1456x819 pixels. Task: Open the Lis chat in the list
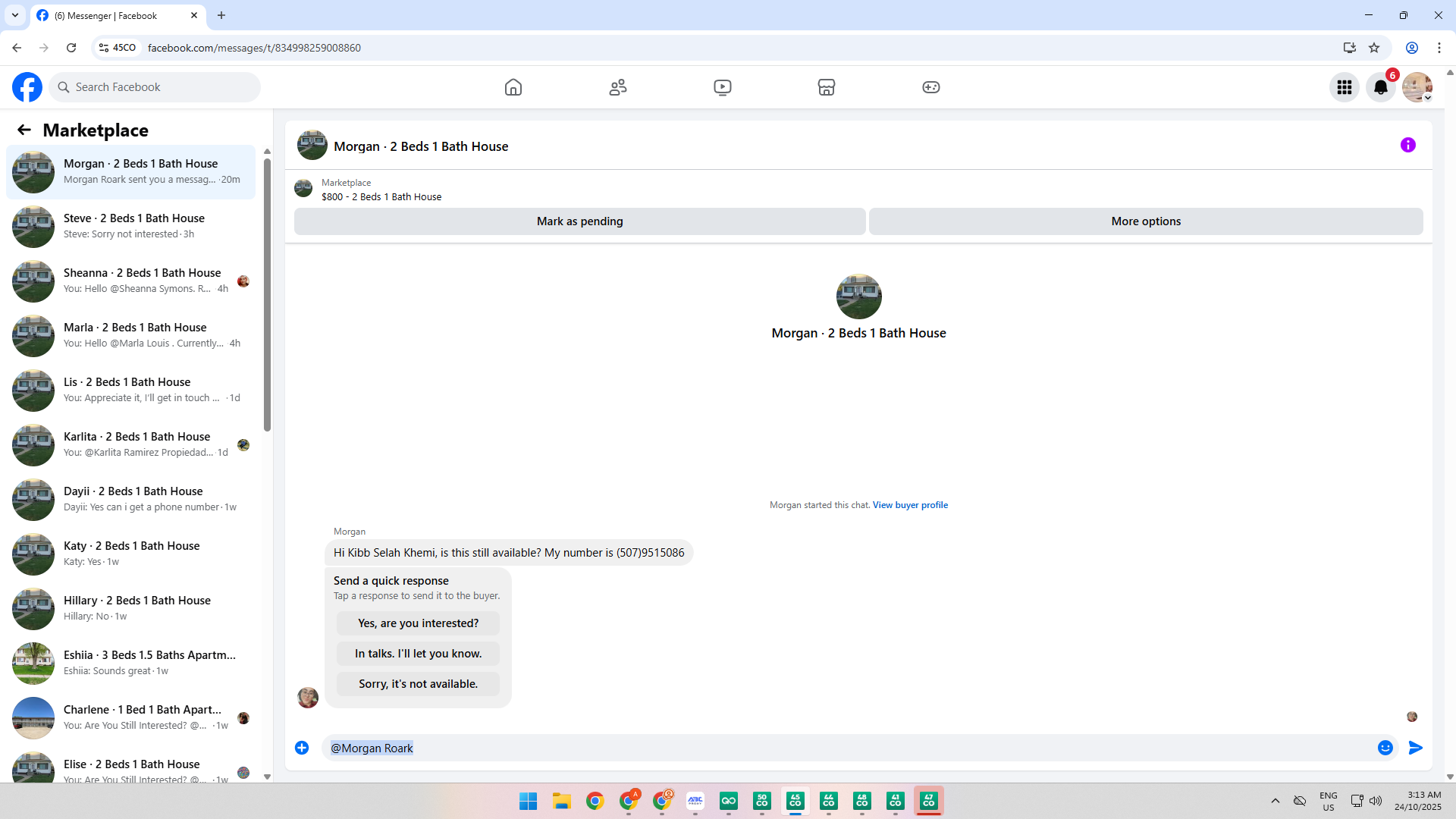[x=130, y=391]
